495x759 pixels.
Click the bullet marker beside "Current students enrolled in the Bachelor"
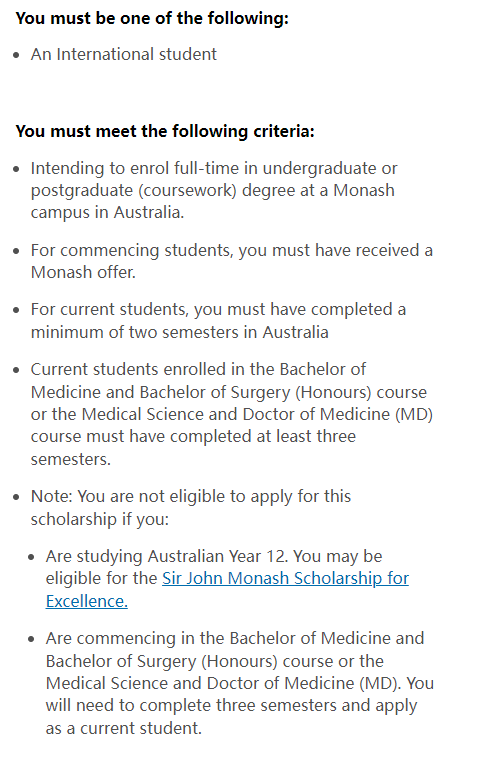pyautogui.click(x=17, y=370)
